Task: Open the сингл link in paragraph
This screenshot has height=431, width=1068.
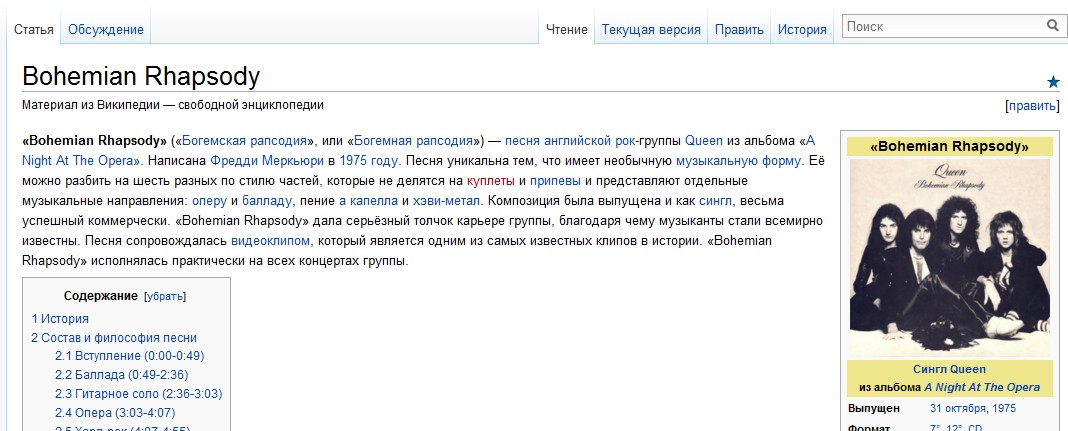Action: tap(714, 202)
